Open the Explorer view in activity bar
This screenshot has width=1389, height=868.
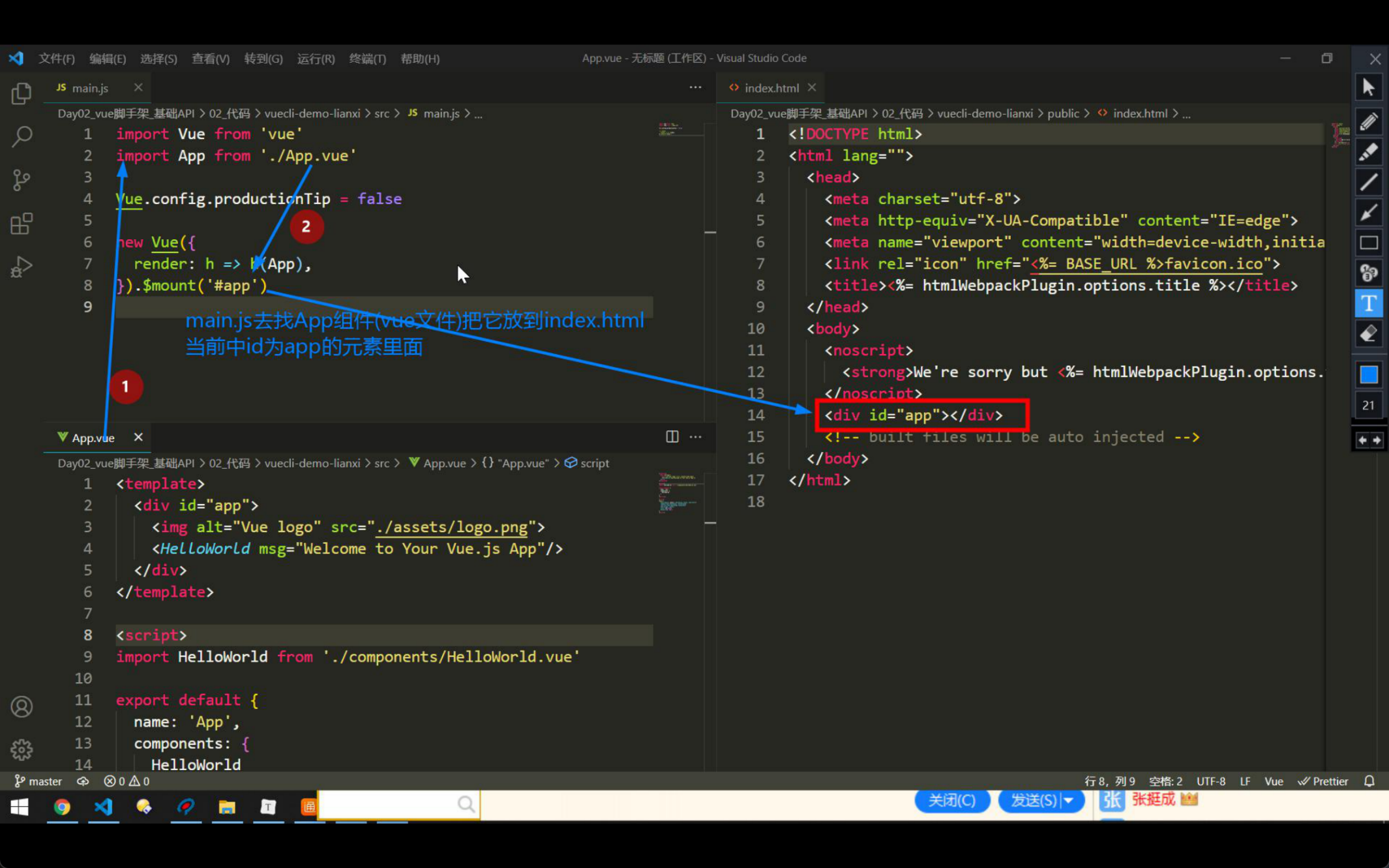22,93
